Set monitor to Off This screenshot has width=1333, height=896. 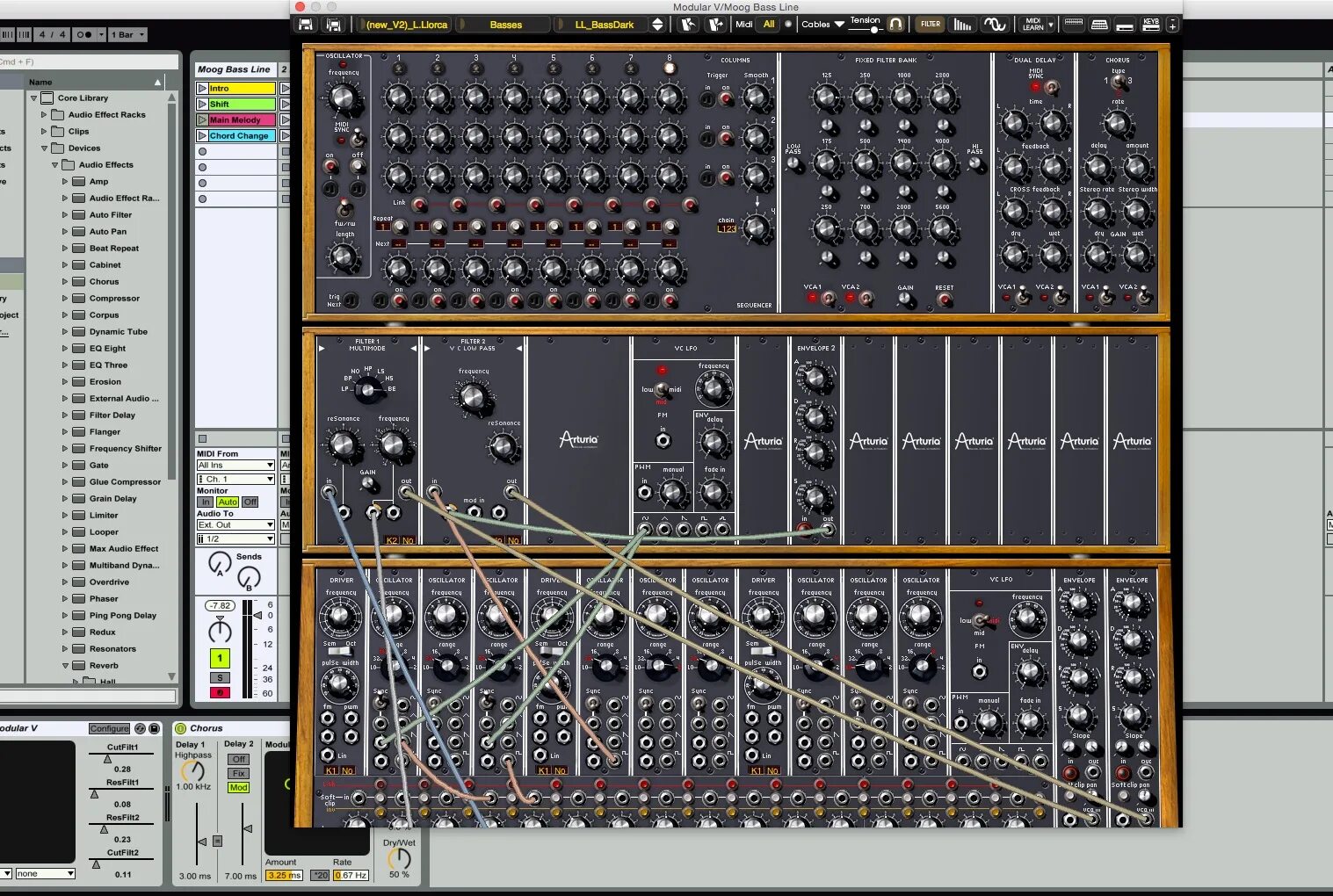point(250,502)
